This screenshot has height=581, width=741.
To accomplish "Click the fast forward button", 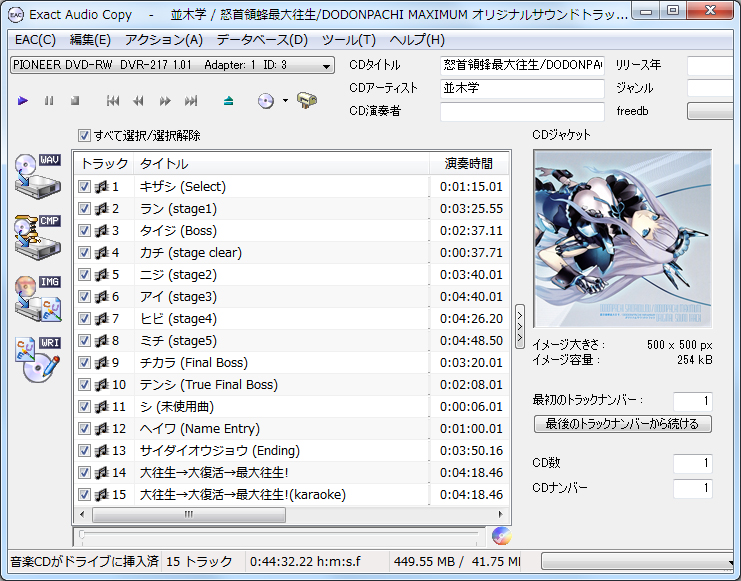I will coord(165,101).
